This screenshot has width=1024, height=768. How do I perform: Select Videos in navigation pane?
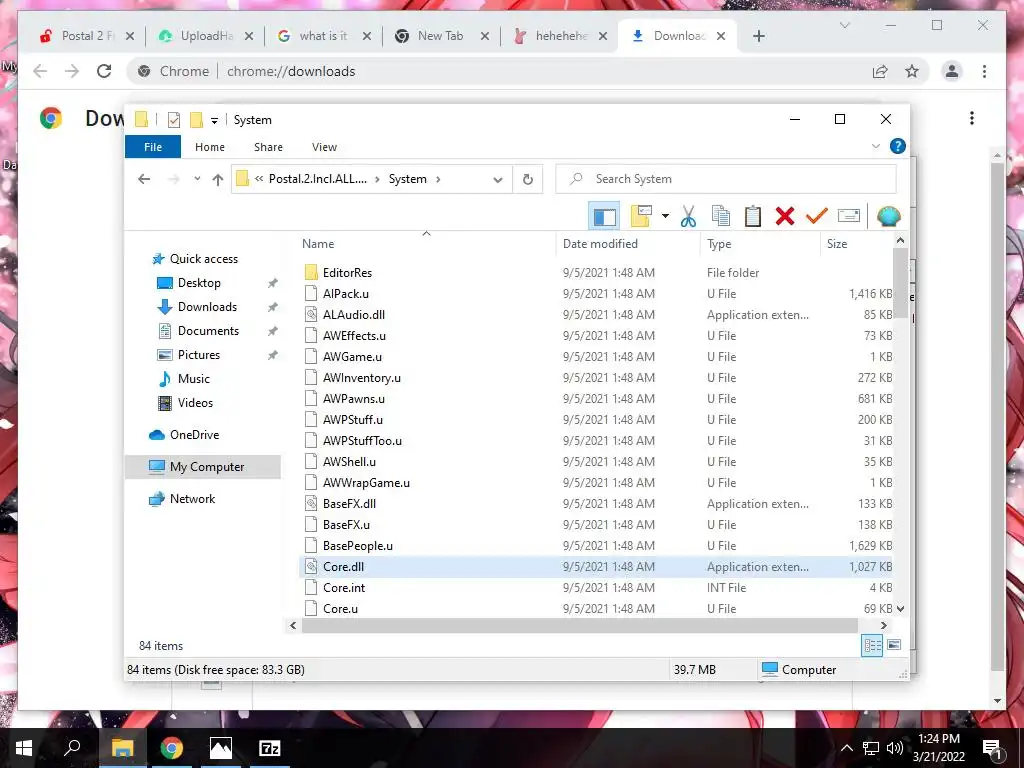click(x=195, y=403)
